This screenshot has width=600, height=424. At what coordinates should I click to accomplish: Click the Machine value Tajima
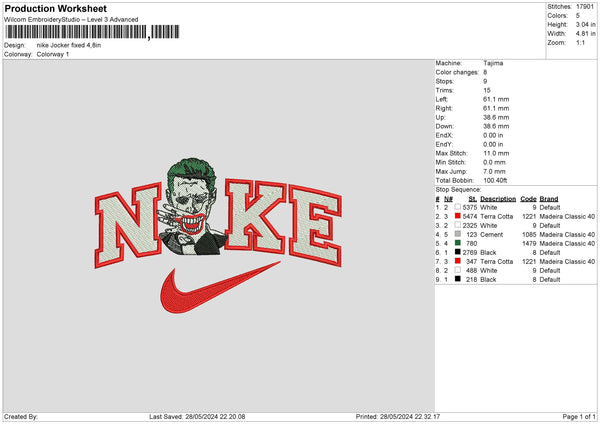(493, 63)
